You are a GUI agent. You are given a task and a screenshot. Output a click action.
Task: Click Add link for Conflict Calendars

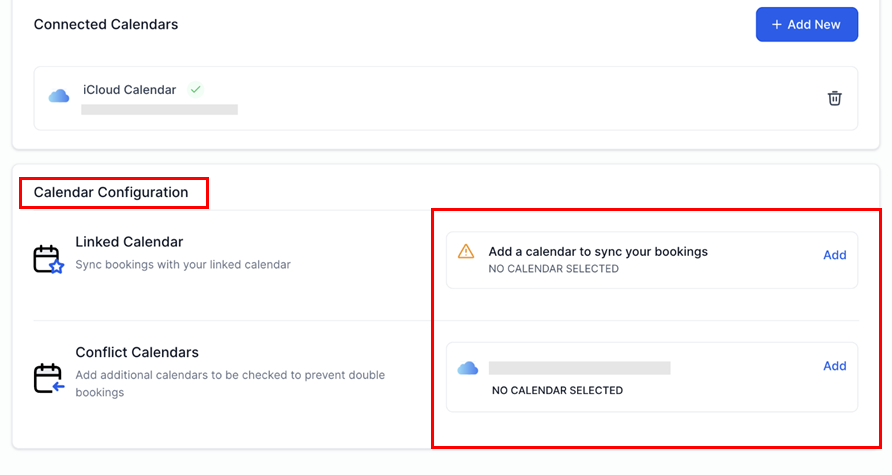[x=834, y=366]
